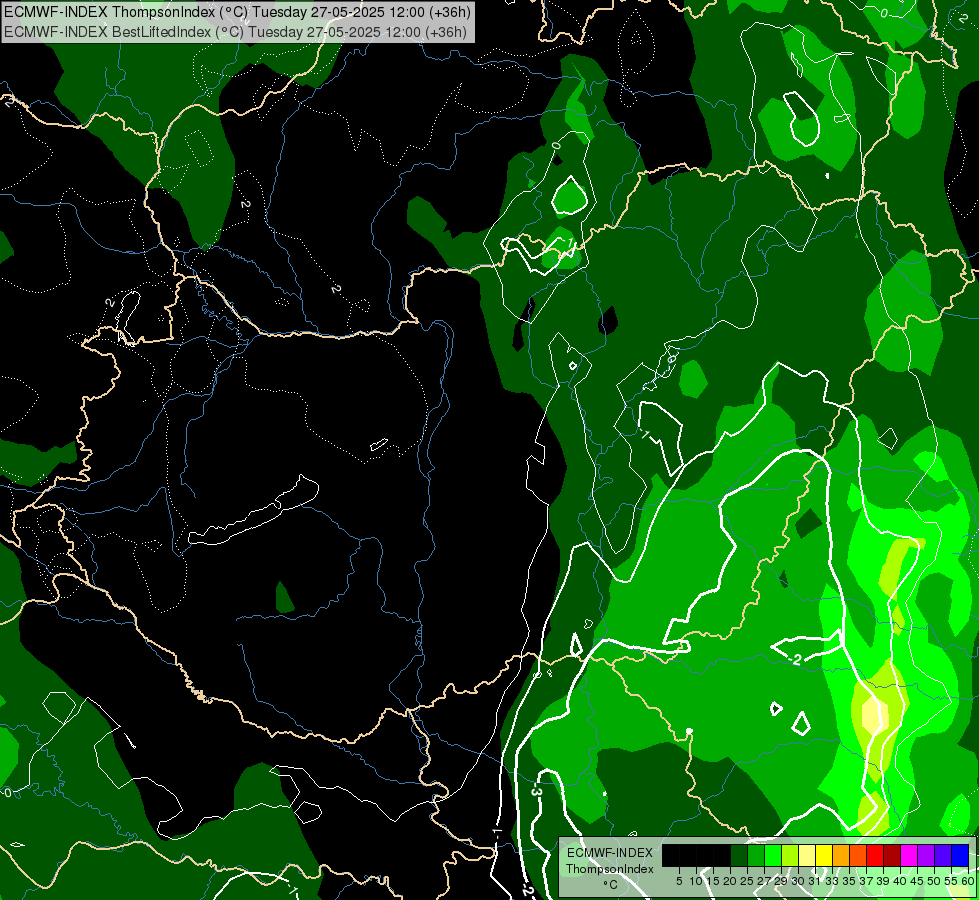This screenshot has width=979, height=900.
Task: Select the pale yellow 30-31 legend swatch
Action: 807,855
